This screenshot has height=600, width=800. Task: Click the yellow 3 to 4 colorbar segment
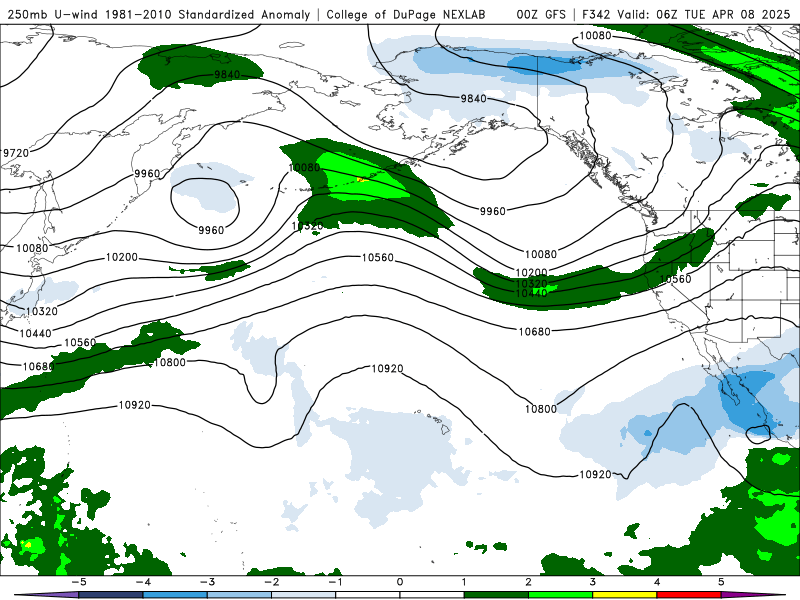(x=624, y=595)
